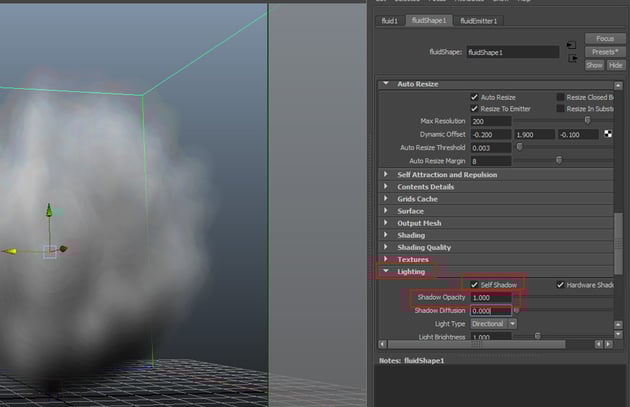This screenshot has width=630, height=407.
Task: Switch to the fluidEmitter1 tab
Action: tap(478, 20)
